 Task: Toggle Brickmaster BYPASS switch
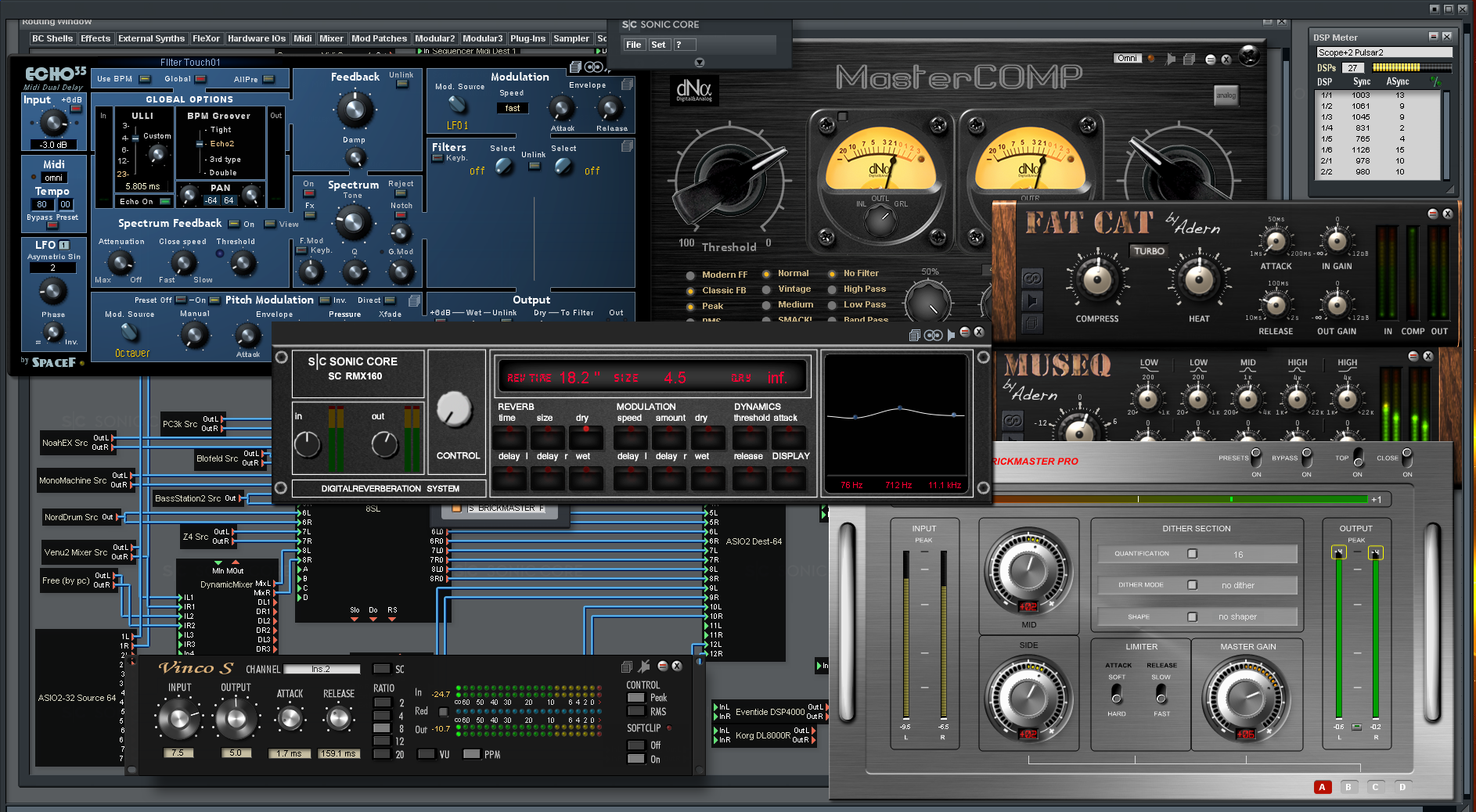1306,456
